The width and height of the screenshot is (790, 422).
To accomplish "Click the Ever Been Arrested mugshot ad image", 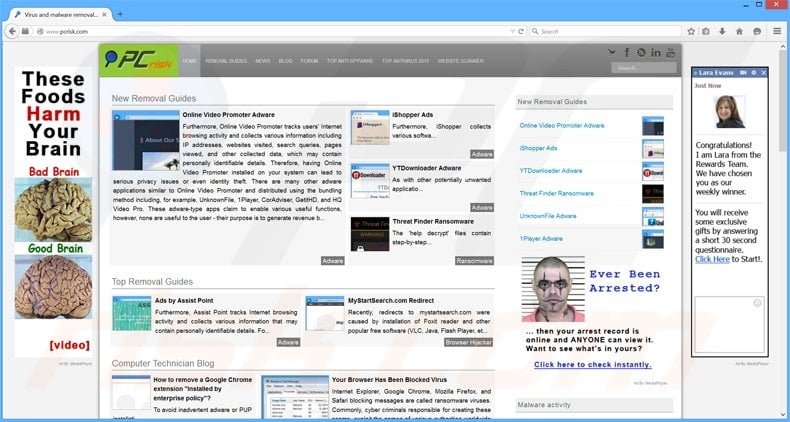I will 553,289.
